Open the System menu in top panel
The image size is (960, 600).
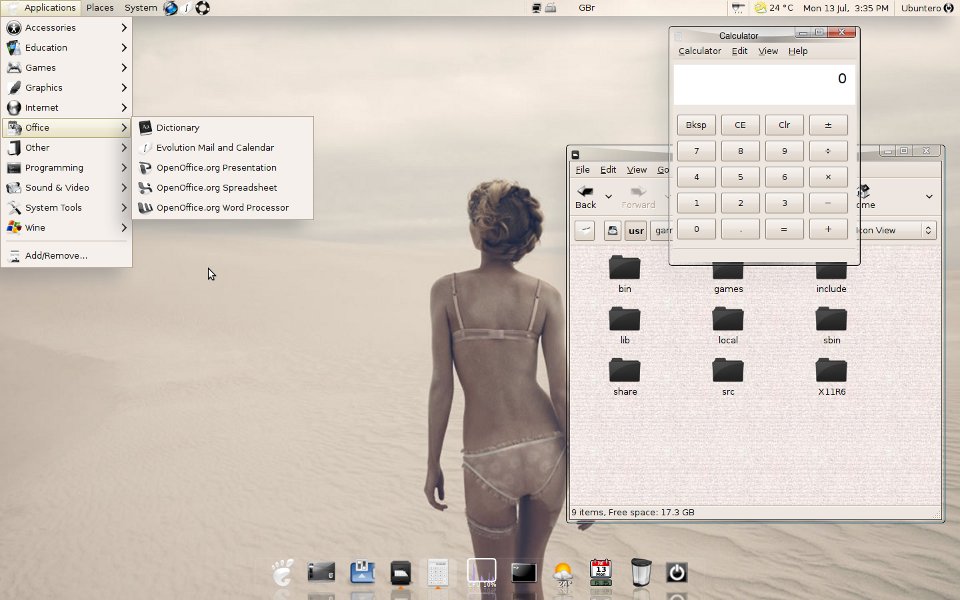pyautogui.click(x=140, y=8)
